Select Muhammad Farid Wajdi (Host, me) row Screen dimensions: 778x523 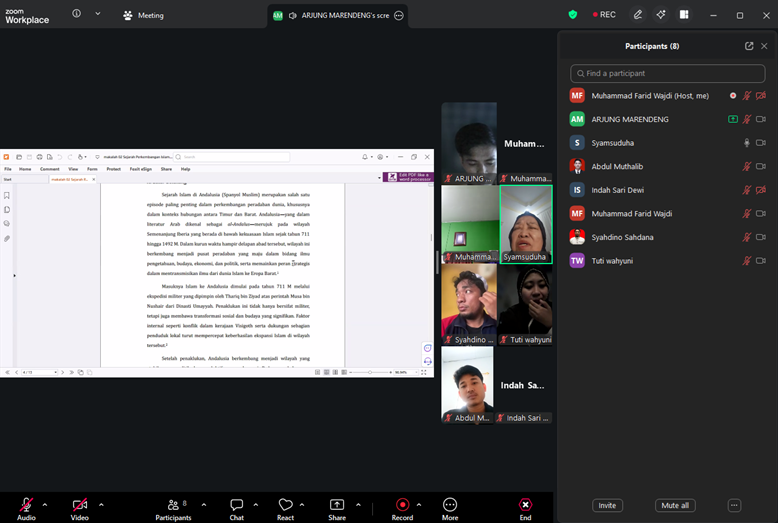point(667,96)
